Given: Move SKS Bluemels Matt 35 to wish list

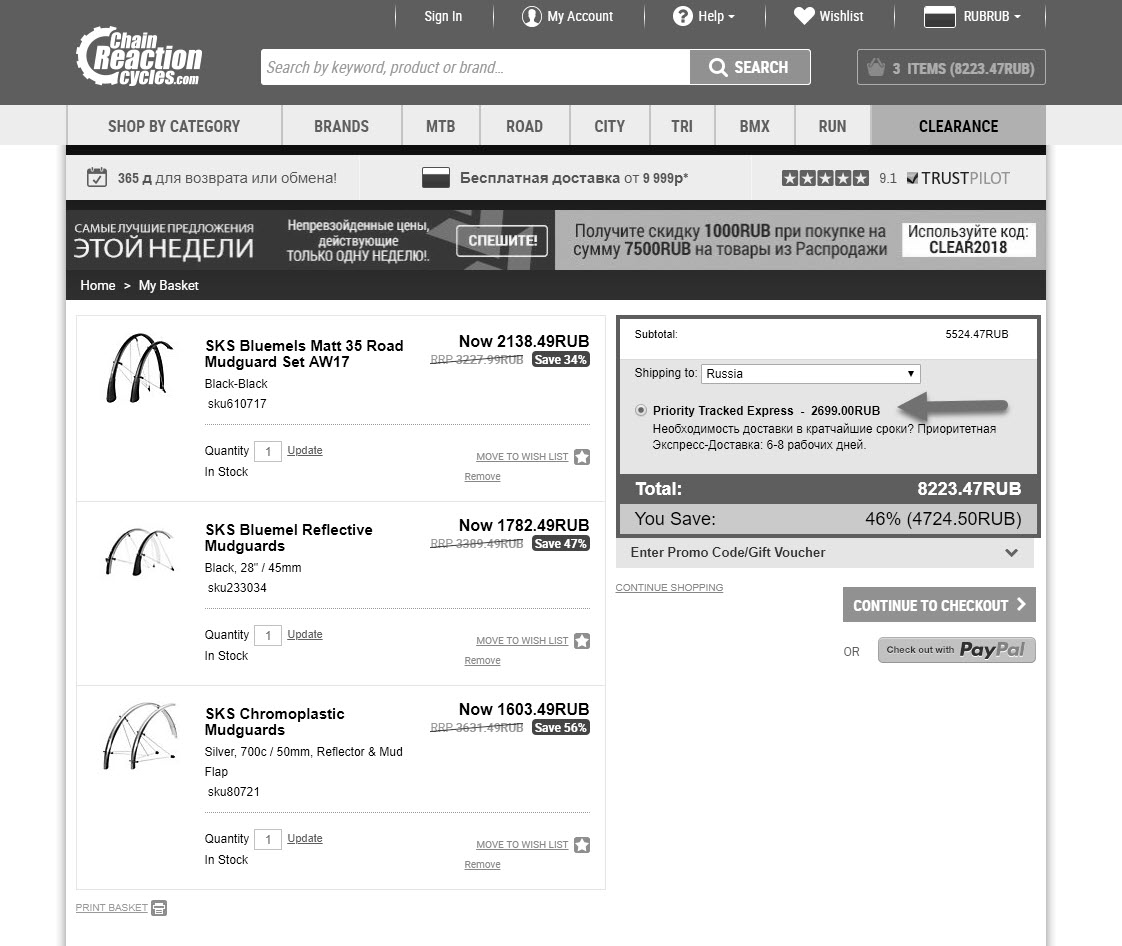Looking at the screenshot, I should pos(522,457).
